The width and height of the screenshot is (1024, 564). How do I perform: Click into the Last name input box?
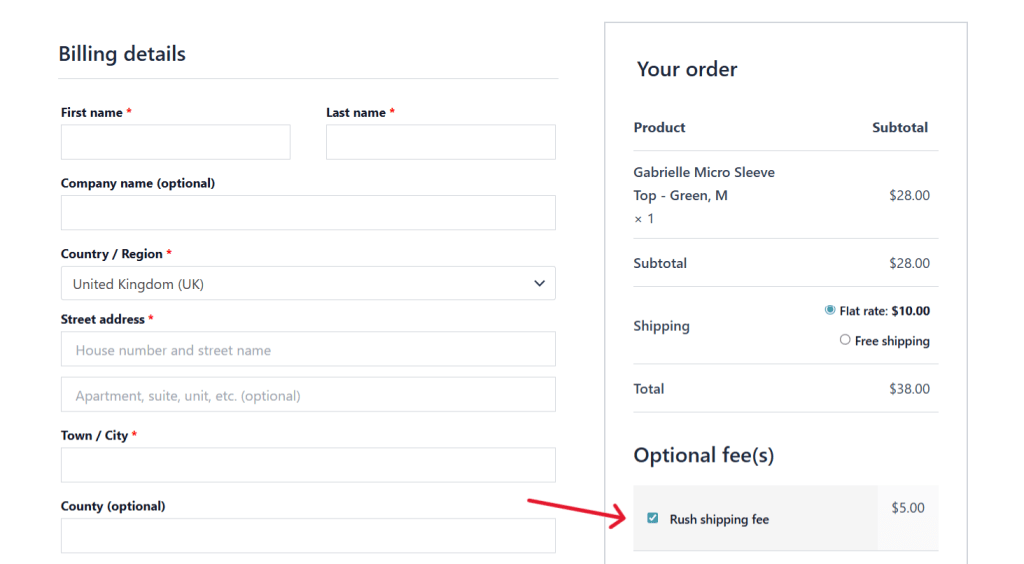pos(440,142)
